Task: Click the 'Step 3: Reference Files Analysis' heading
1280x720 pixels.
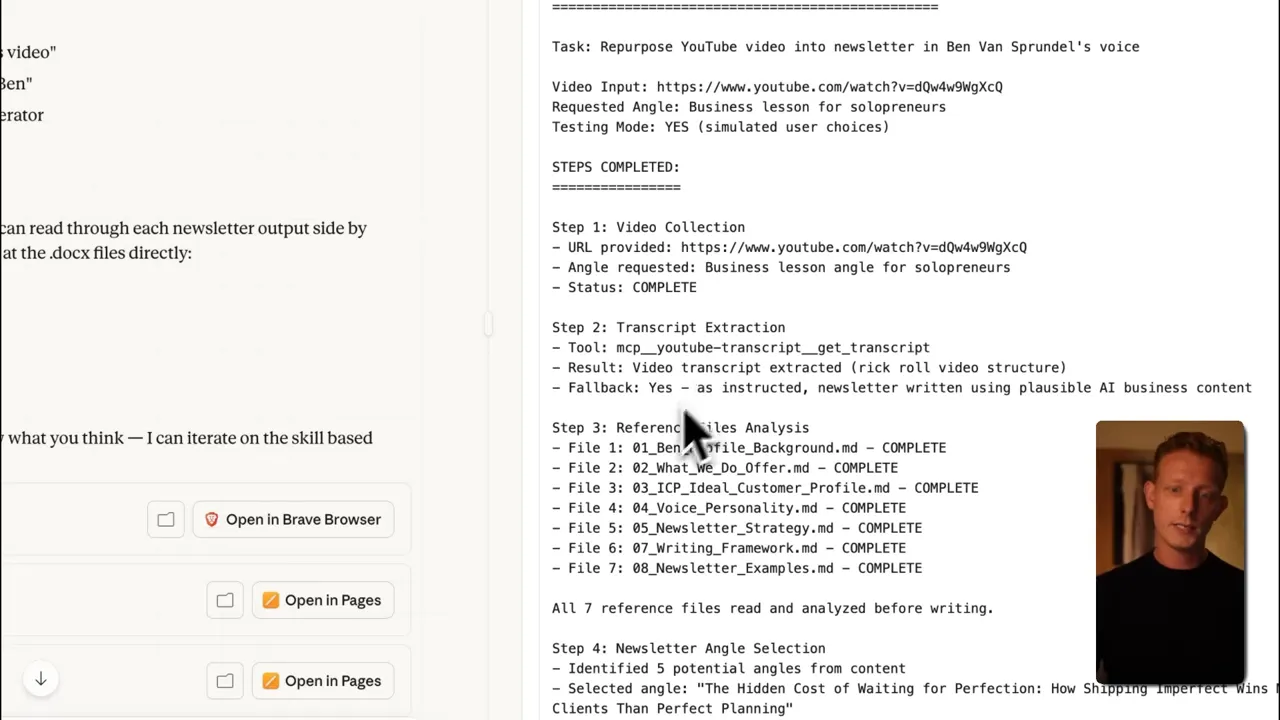Action: point(680,428)
